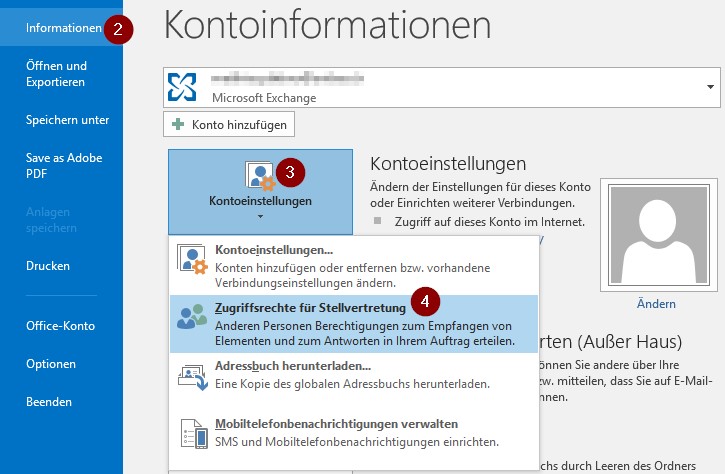Open the Öffnen und Exportieren section
Image resolution: width=725 pixels, height=474 pixels.
point(56,73)
